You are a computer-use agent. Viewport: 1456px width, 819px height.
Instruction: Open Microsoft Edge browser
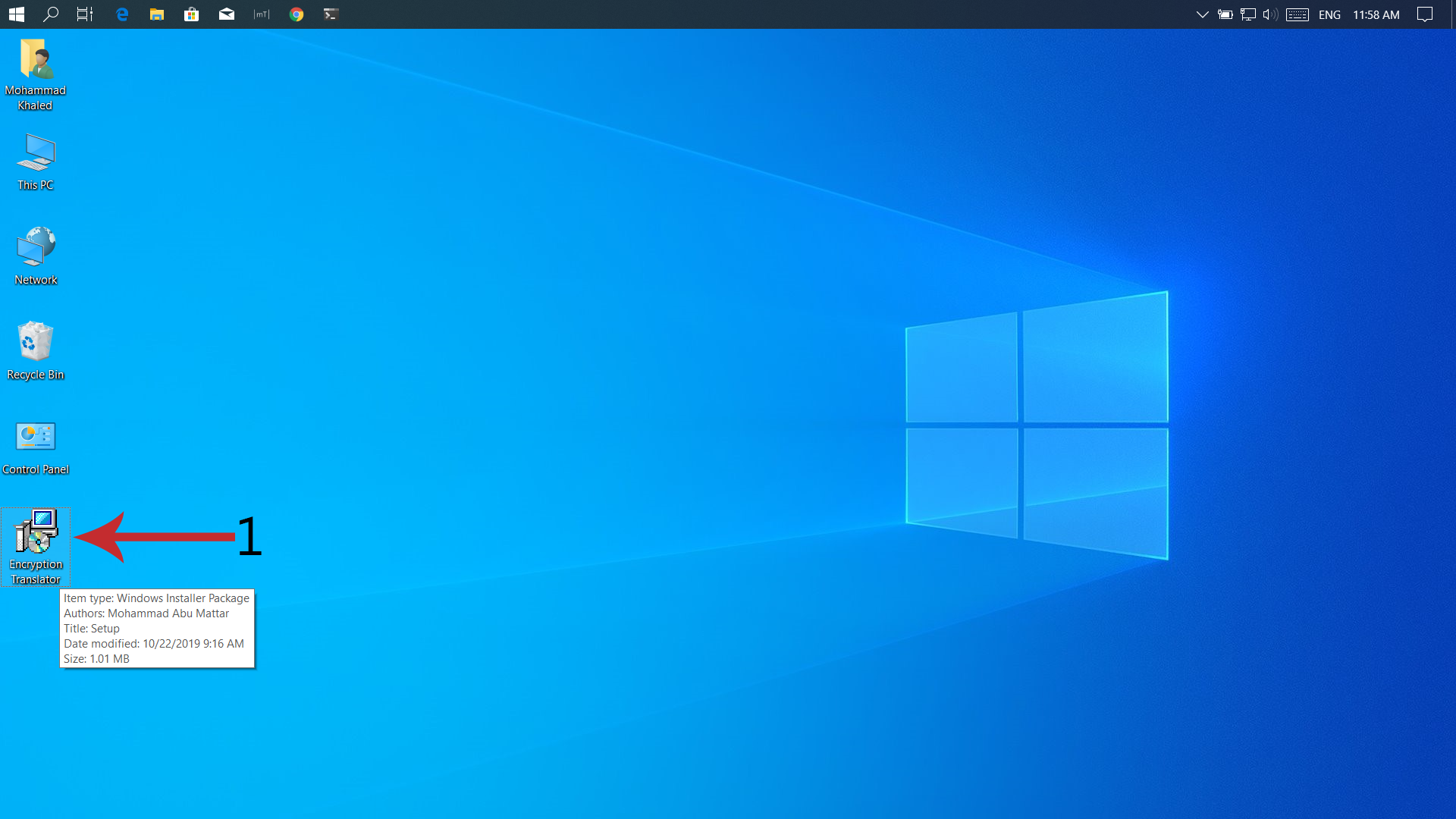(x=121, y=14)
